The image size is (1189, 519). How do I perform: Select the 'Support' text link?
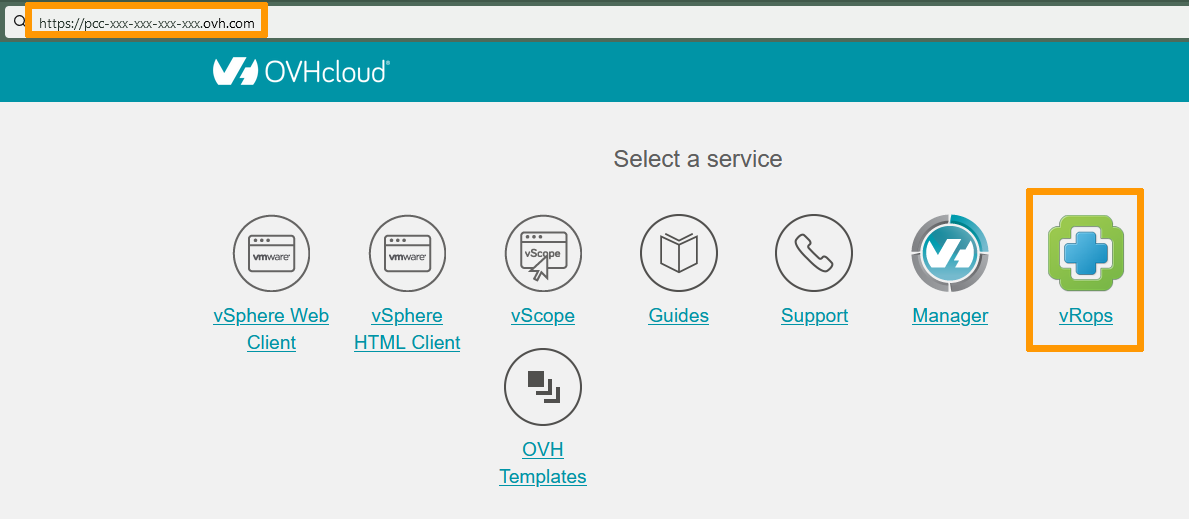click(814, 316)
